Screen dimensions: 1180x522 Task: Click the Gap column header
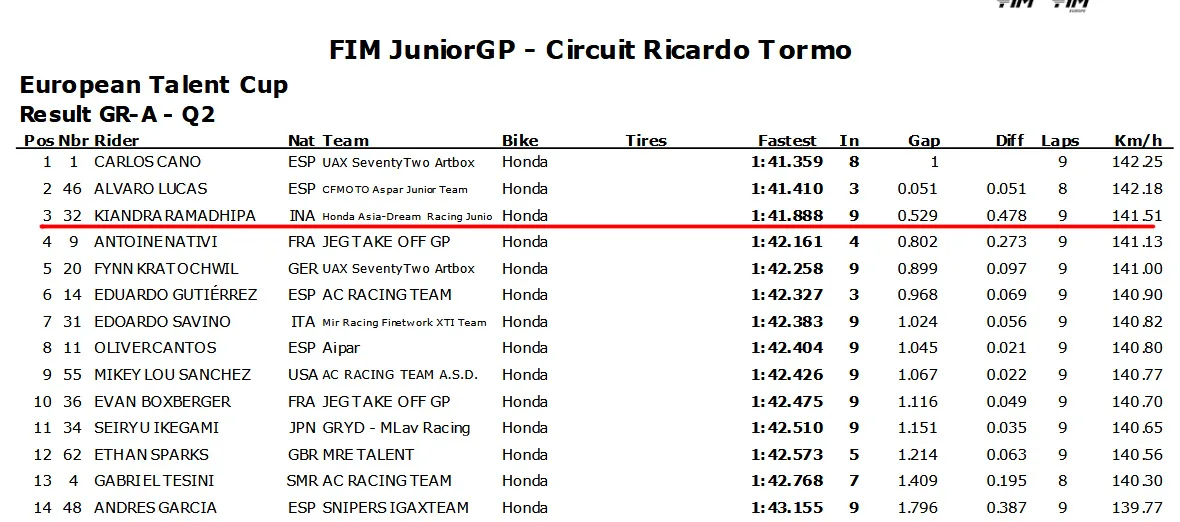point(924,141)
